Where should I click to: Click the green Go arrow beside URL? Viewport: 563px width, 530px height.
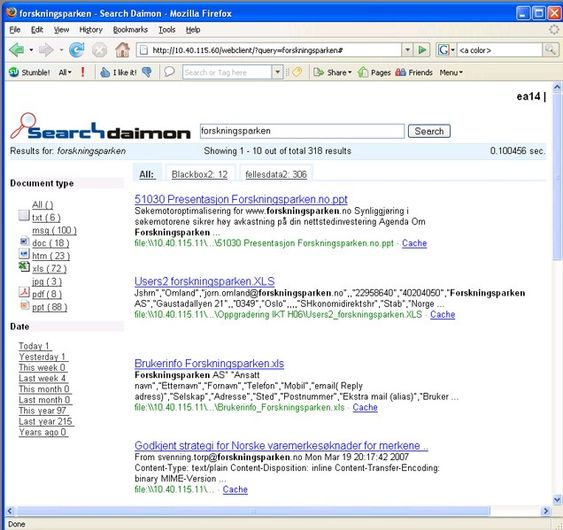[422, 50]
